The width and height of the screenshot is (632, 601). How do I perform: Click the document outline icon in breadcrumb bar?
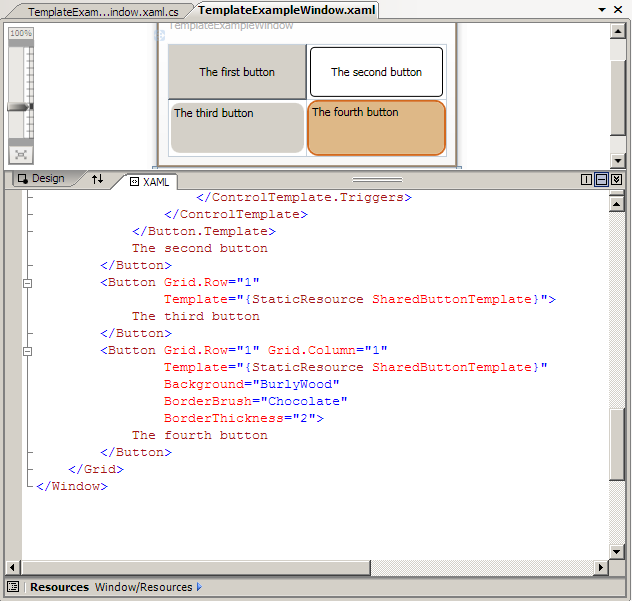click(x=13, y=587)
